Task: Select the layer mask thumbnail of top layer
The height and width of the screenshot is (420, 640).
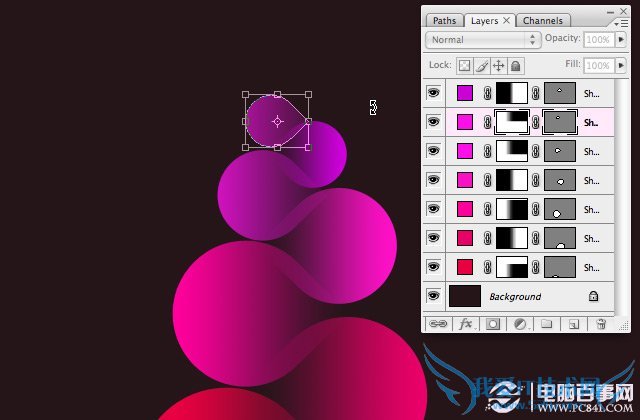Action: 512,93
